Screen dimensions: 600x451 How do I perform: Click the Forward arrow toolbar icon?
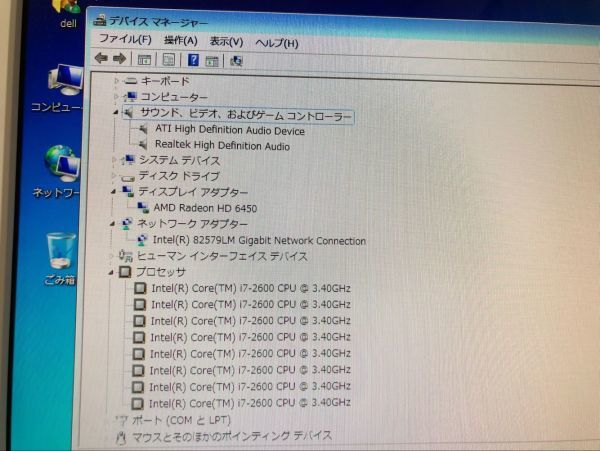tap(119, 59)
